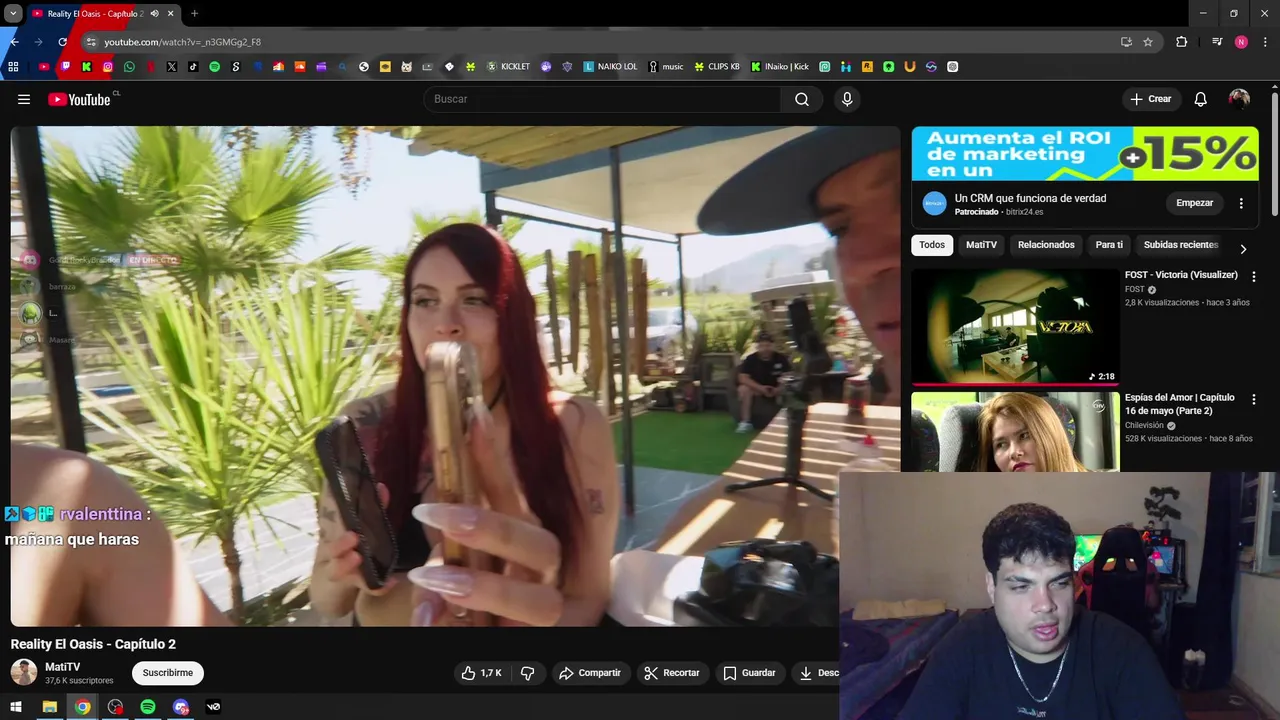Screen dimensions: 1280x720
Task: Open YouTube notifications bell
Action: (1201, 99)
